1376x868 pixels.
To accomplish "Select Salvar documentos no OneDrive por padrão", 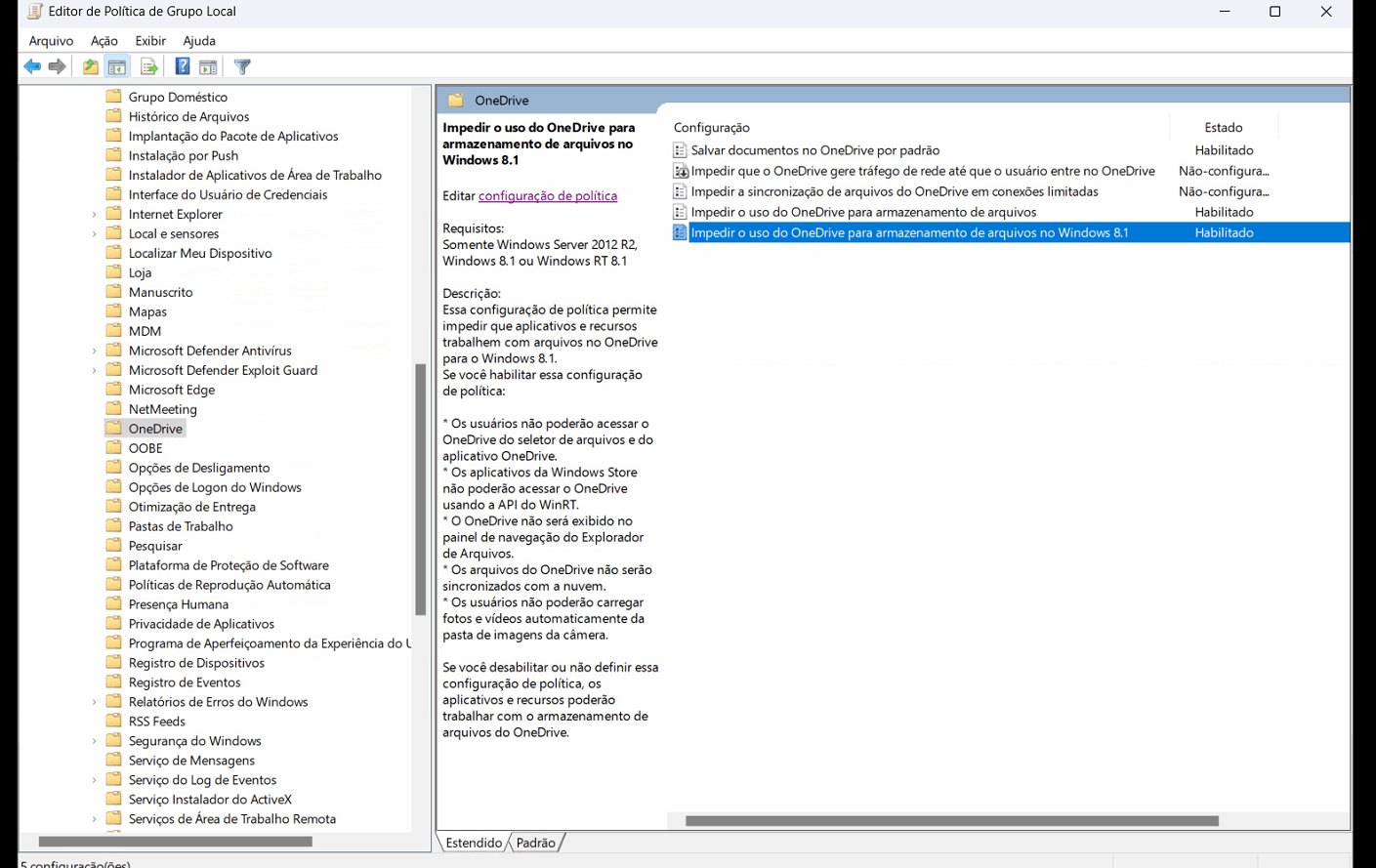I will (815, 150).
